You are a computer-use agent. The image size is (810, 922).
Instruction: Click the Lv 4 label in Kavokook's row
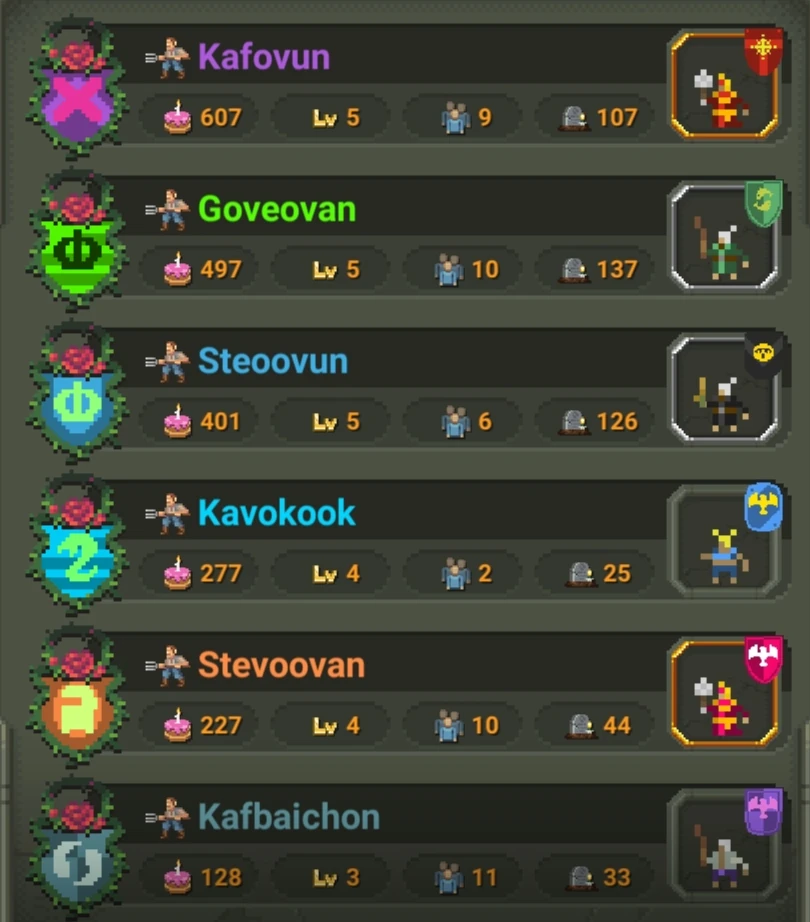pos(336,573)
